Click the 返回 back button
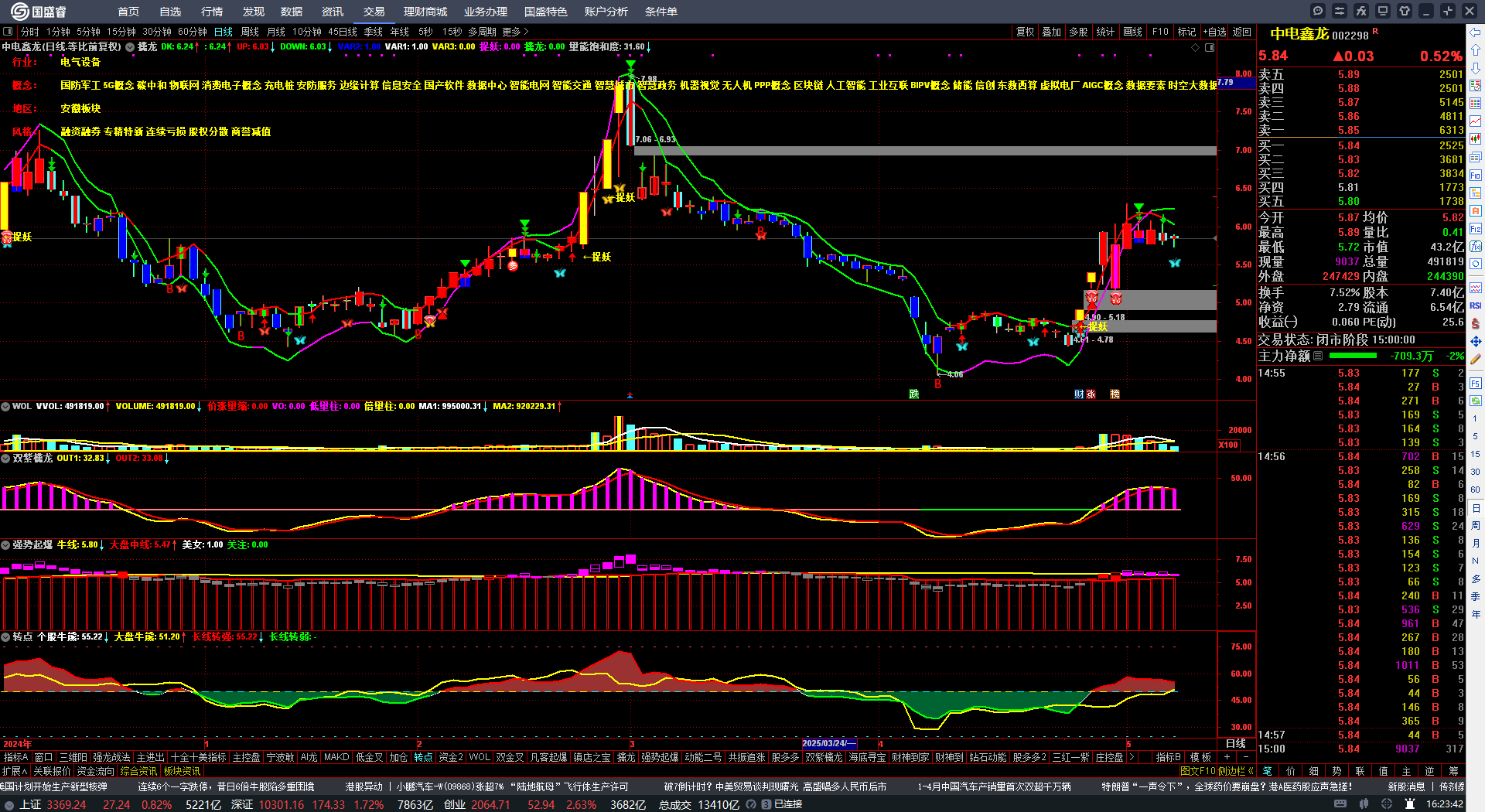This screenshot has height=812, width=1485. [x=1242, y=32]
